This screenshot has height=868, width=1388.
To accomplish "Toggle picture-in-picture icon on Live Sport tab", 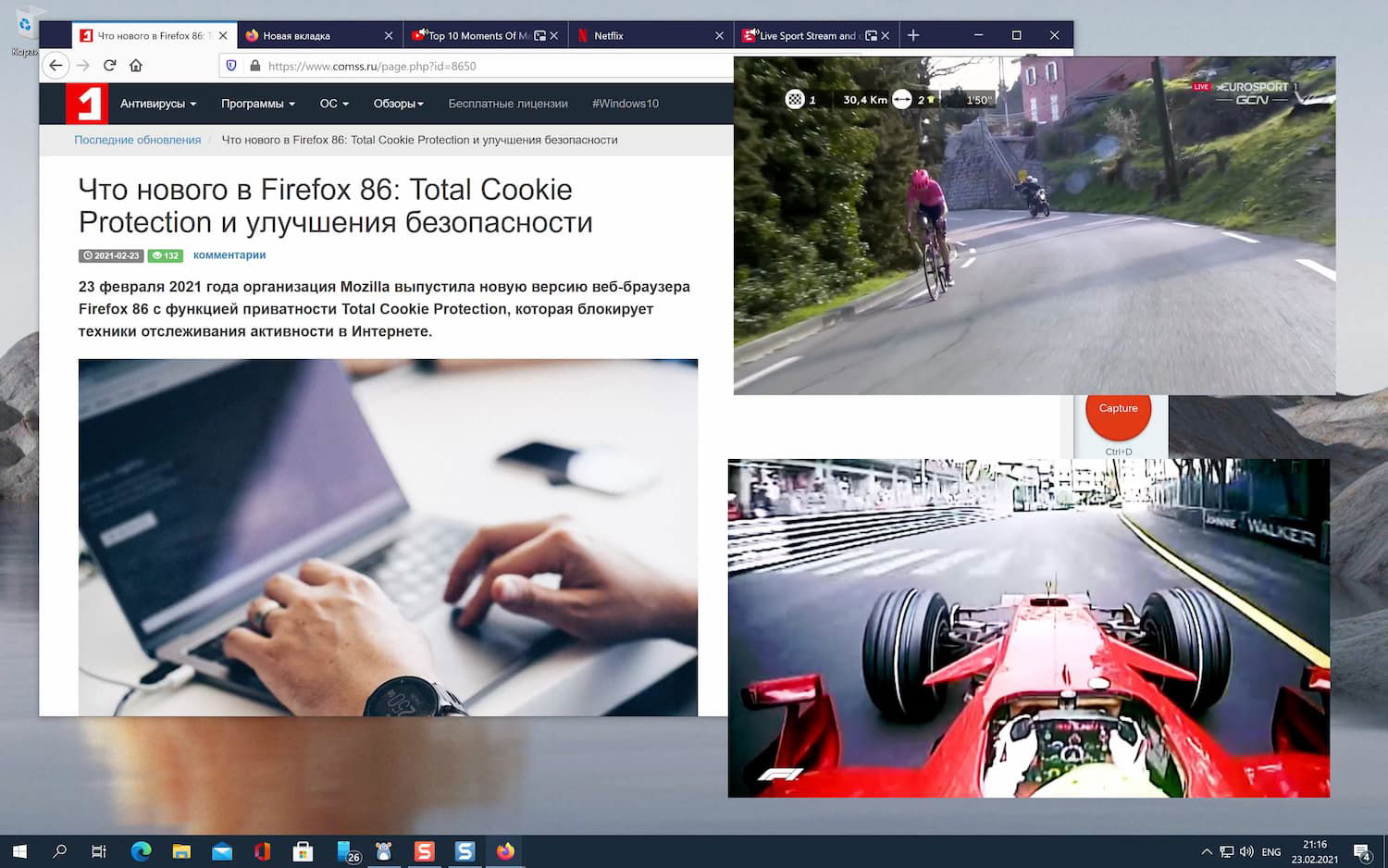I will pyautogui.click(x=871, y=36).
